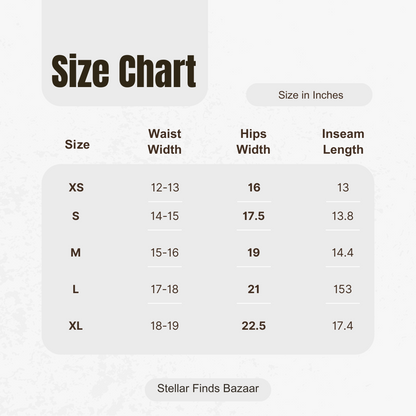
Task: Select the Hips Width column header
Action: click(253, 142)
